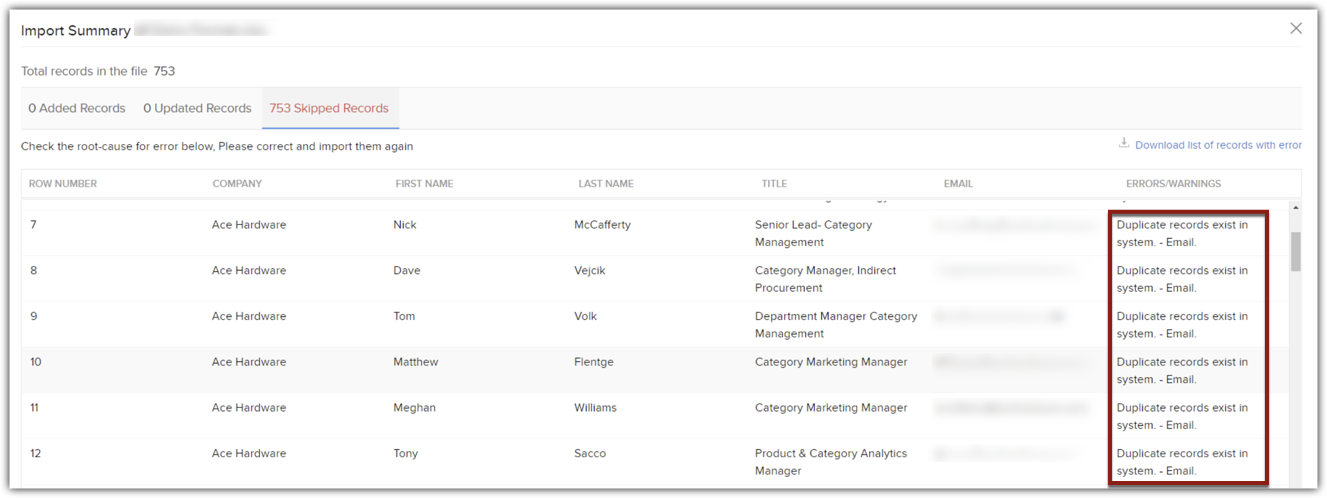This screenshot has width=1327, height=498.
Task: Click the First Name column header
Action: coord(424,184)
